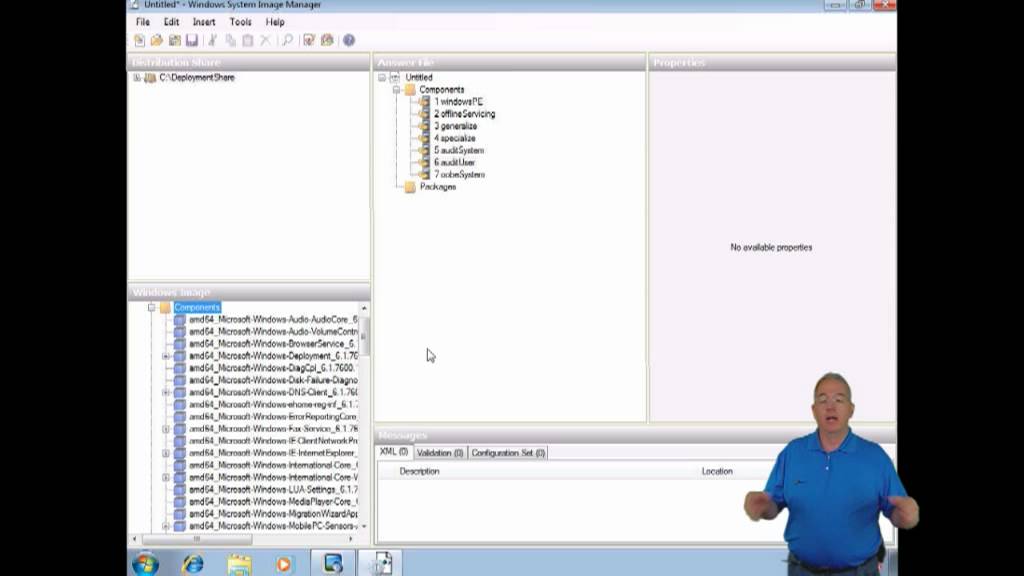
Task: Click the 2 offlineServicing pass icon
Action: click(x=424, y=114)
